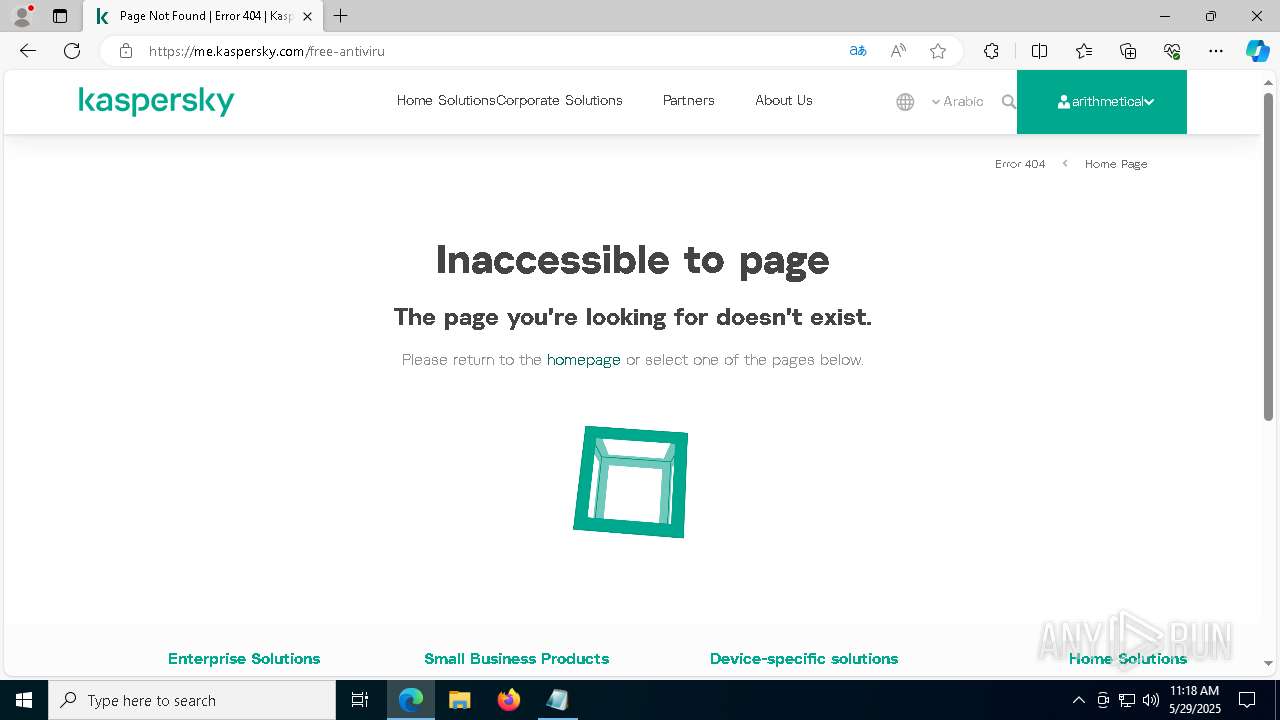This screenshot has height=720, width=1280.
Task: Open the Home Solutions footer link
Action: pyautogui.click(x=1128, y=658)
